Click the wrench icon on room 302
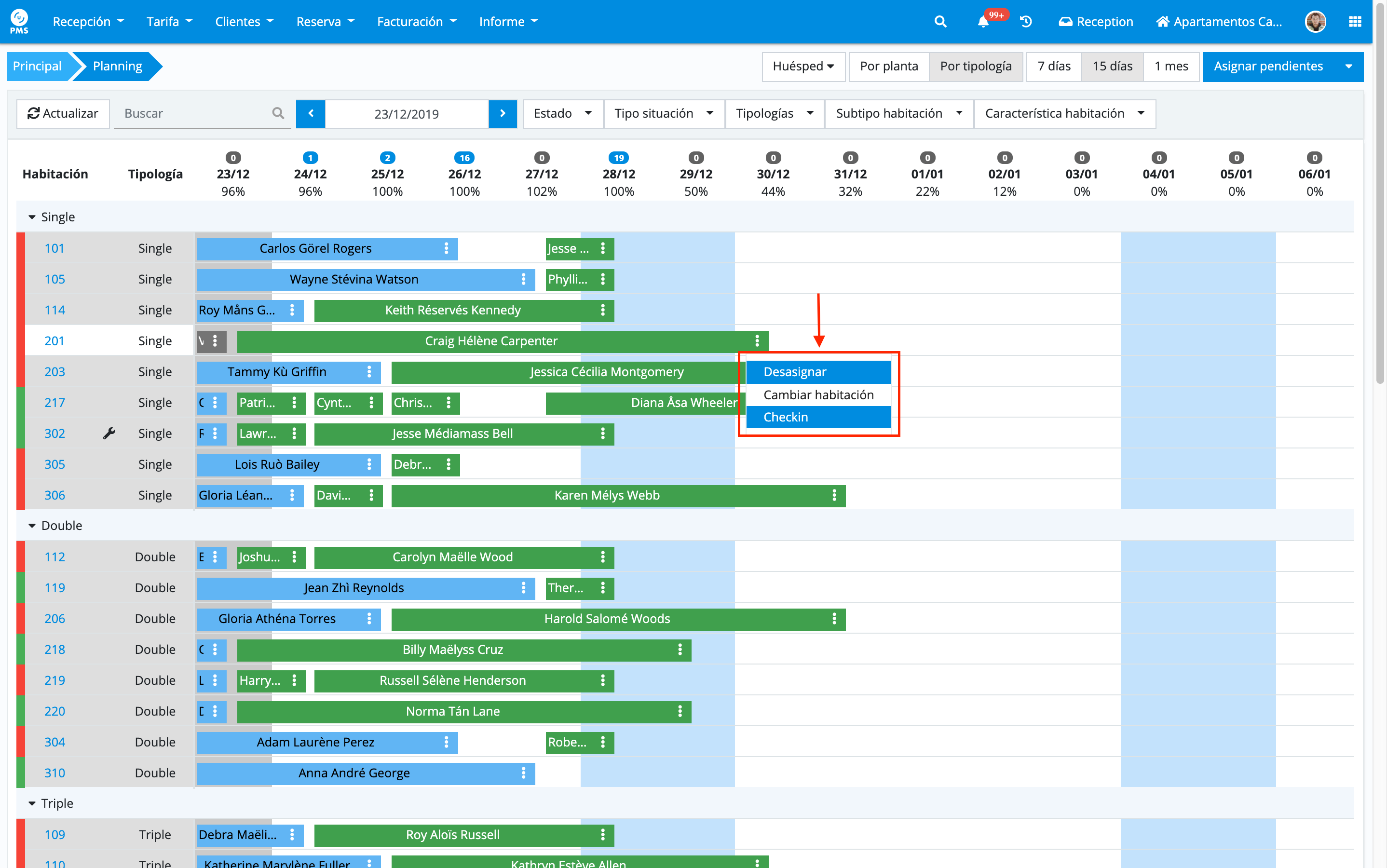The height and width of the screenshot is (868, 1387). [109, 434]
